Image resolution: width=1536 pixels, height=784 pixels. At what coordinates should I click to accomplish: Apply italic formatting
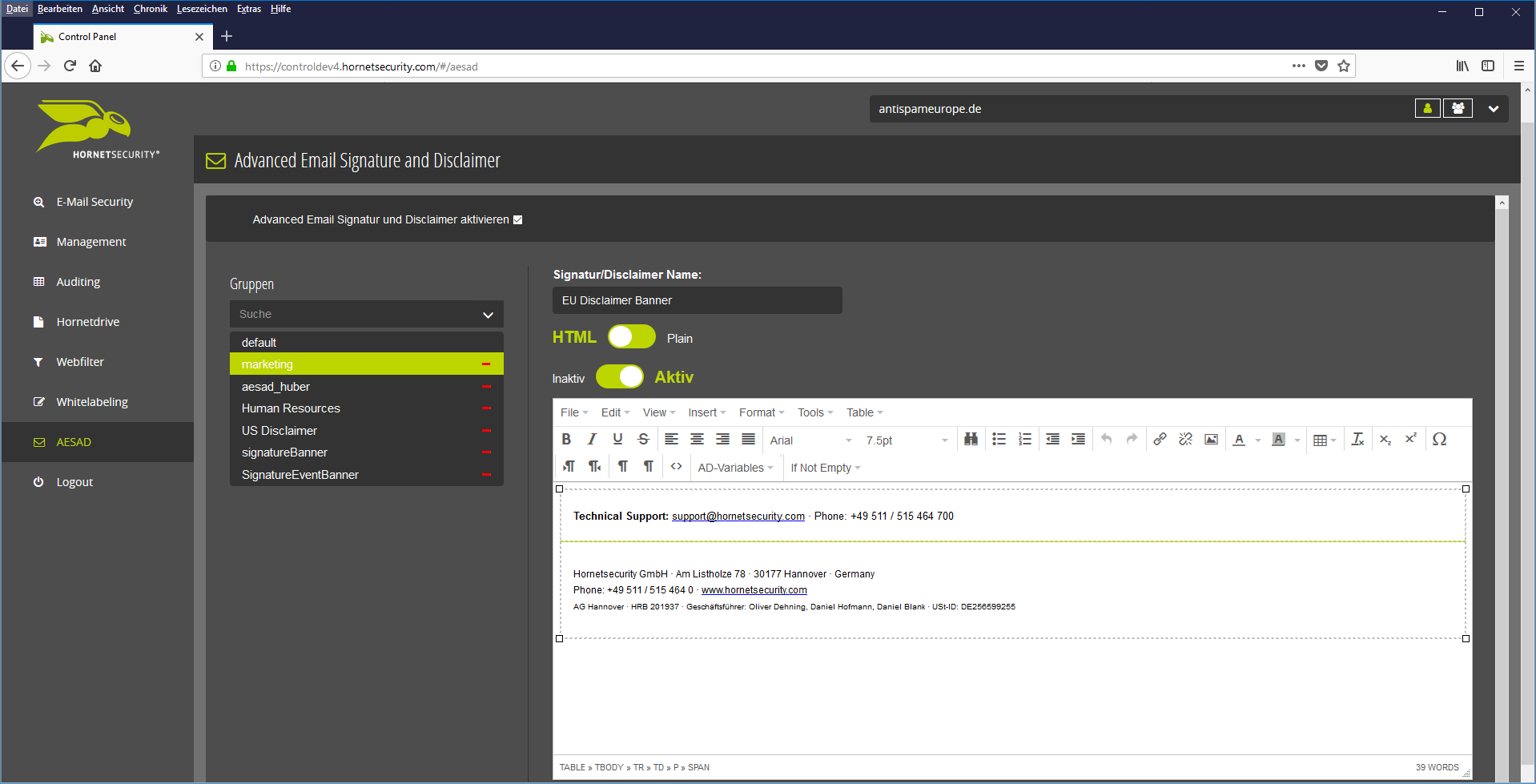(x=592, y=439)
